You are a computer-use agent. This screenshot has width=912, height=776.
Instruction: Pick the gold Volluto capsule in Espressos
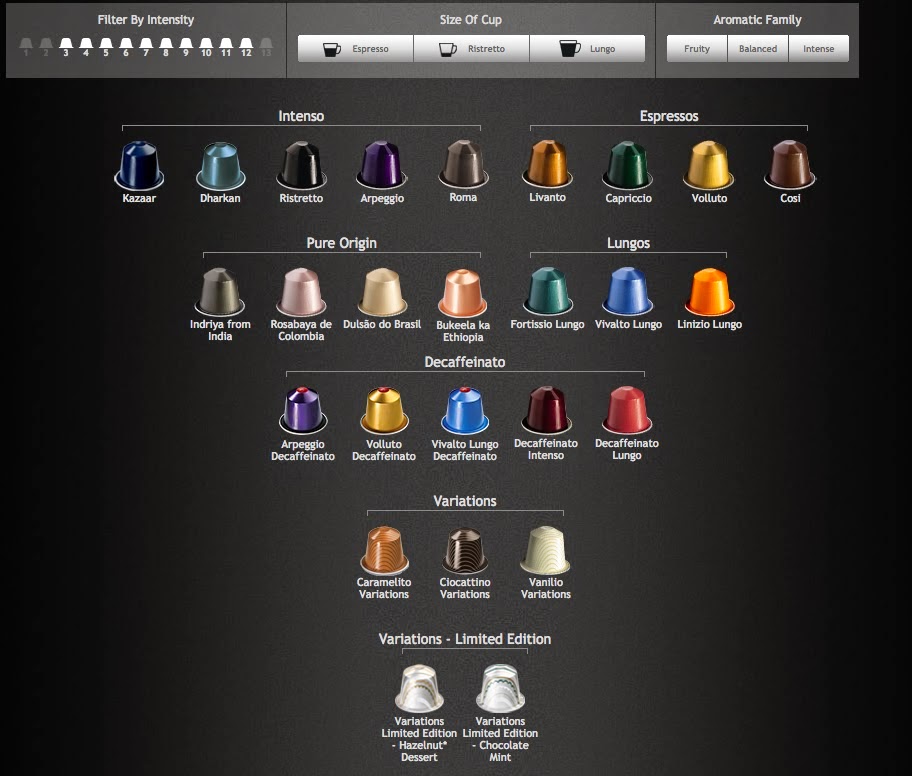709,165
